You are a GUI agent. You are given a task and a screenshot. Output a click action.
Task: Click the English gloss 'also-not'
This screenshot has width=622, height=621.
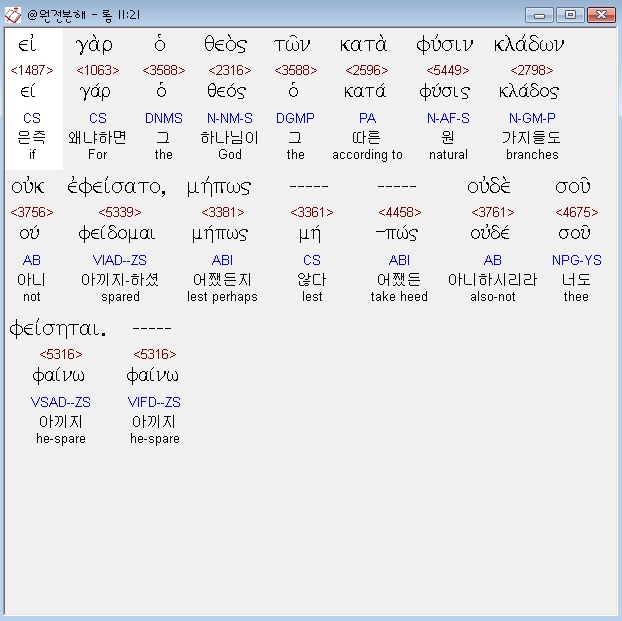click(493, 296)
